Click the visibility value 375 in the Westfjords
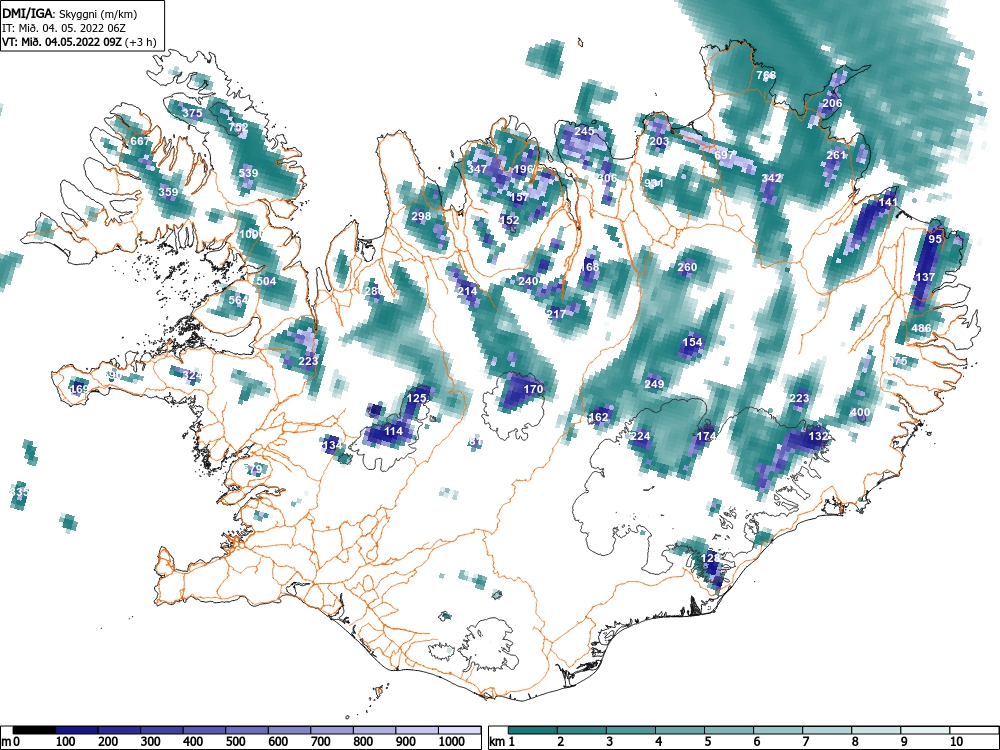Viewport: 1000px width, 750px height. pos(192,114)
